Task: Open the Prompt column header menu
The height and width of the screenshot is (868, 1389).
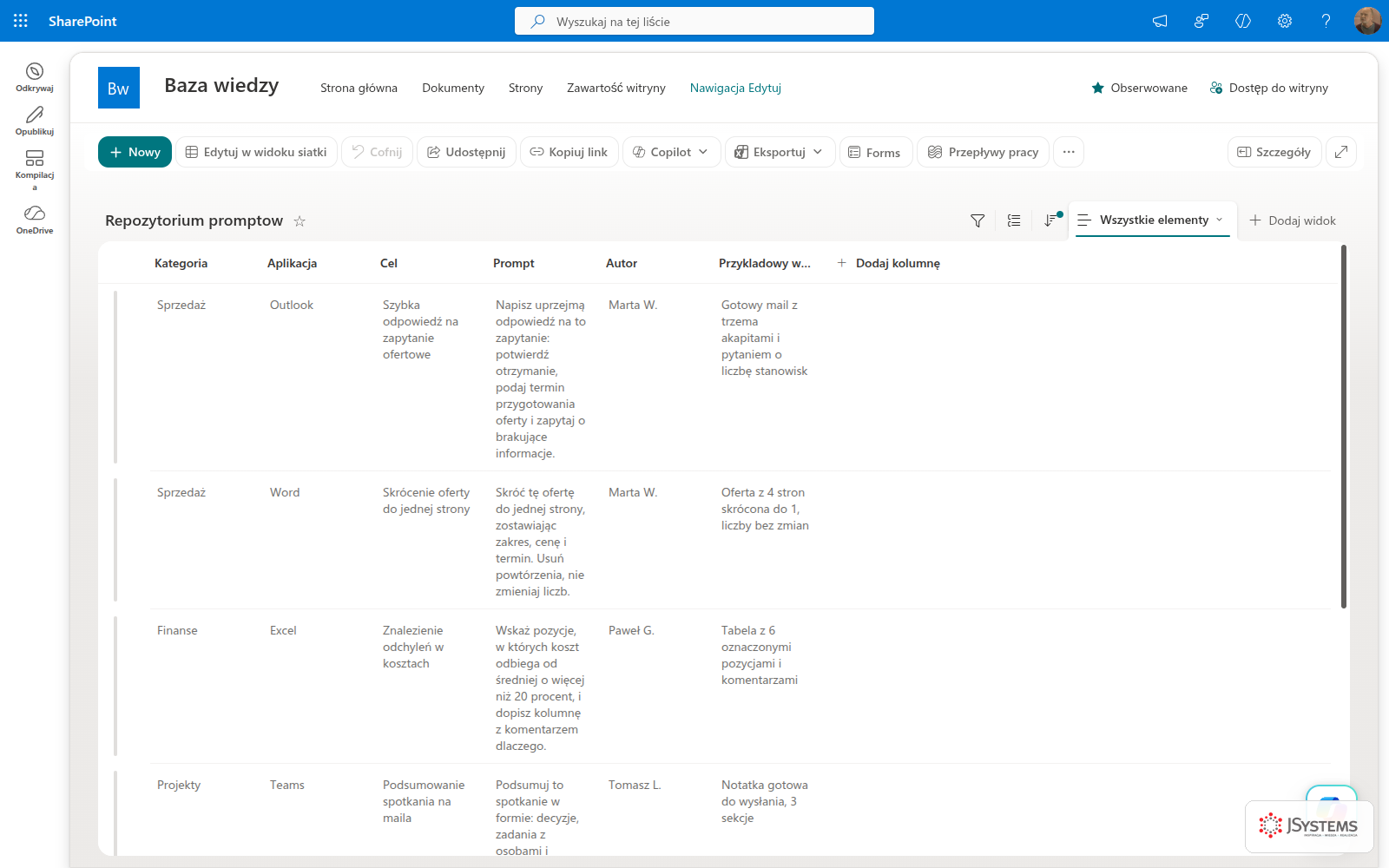Action: 514,263
